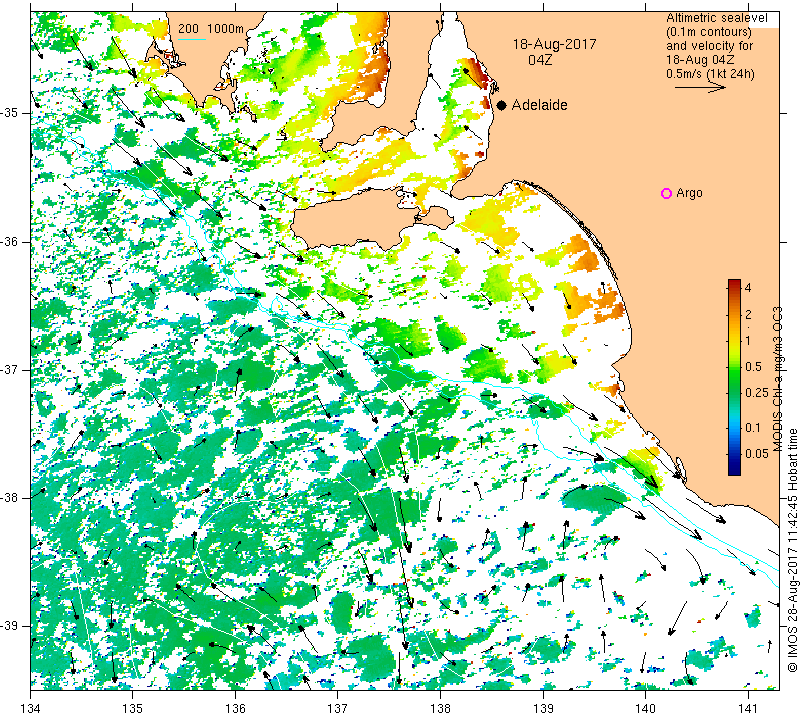Screen dimensions: 800x720
Task: Click the color bar label 0.05
Action: click(x=757, y=454)
